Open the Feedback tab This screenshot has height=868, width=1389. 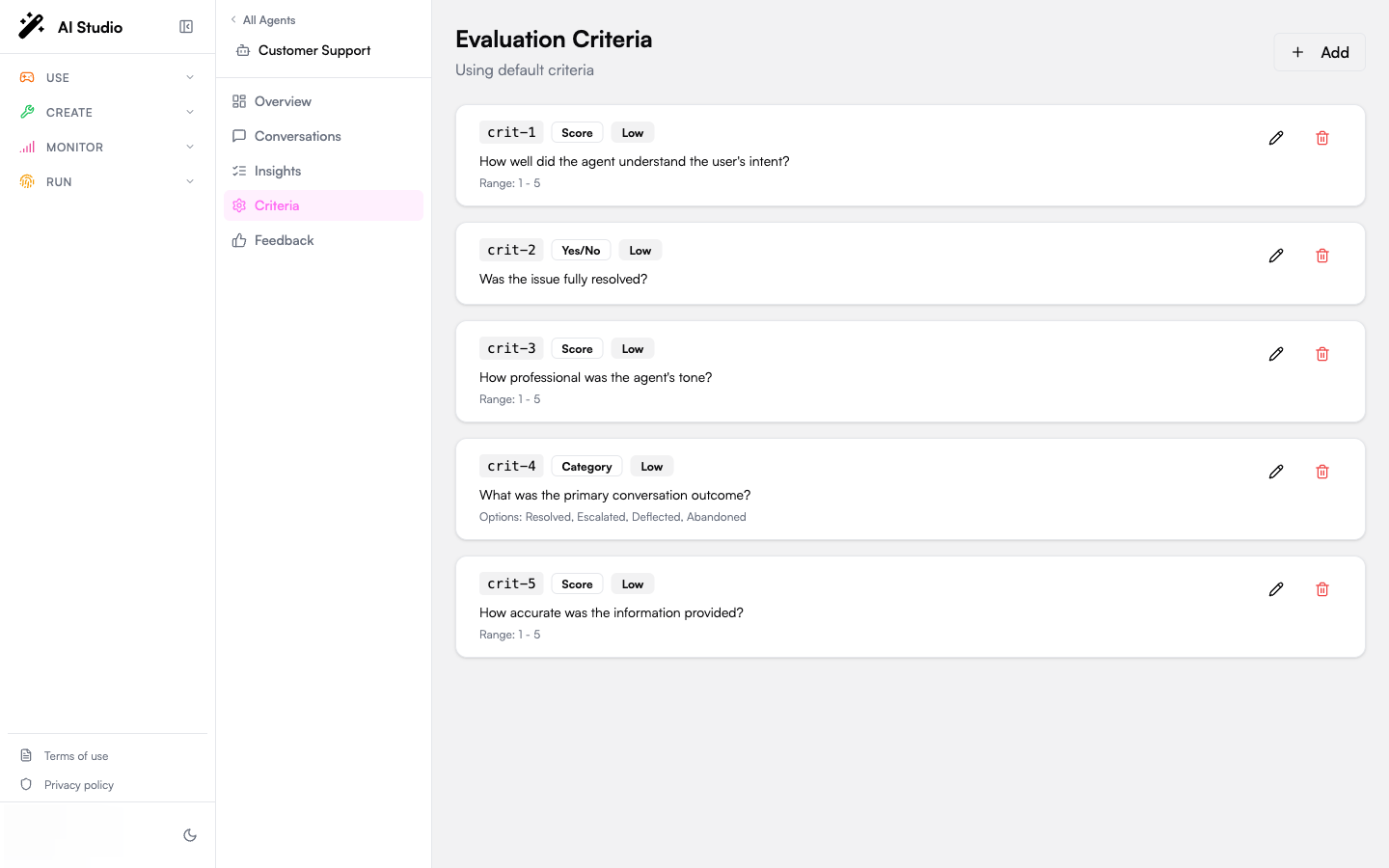323,240
